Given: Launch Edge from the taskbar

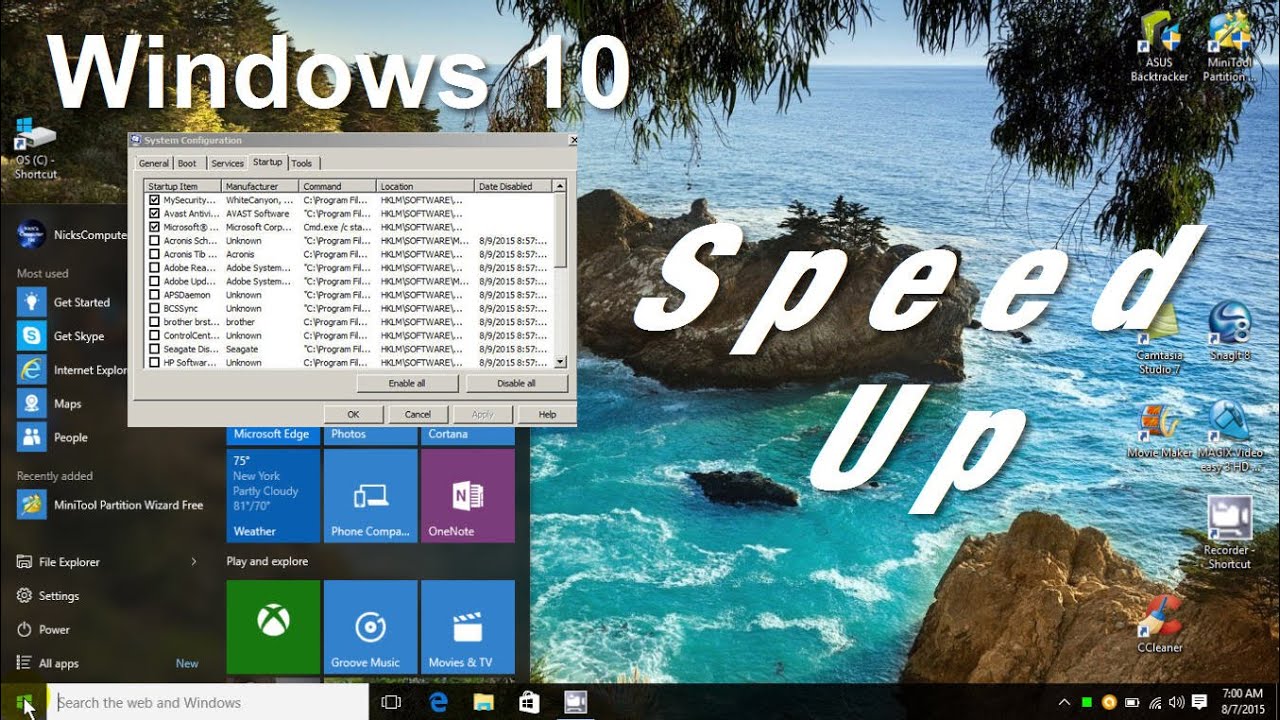Looking at the screenshot, I should pos(438,703).
